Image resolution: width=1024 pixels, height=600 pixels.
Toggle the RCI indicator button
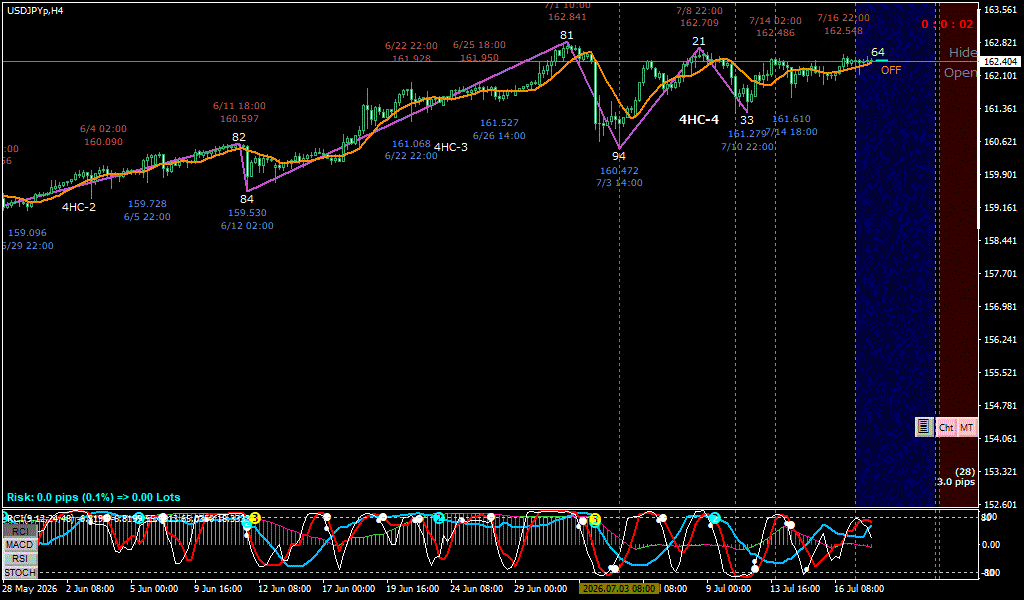(20, 531)
